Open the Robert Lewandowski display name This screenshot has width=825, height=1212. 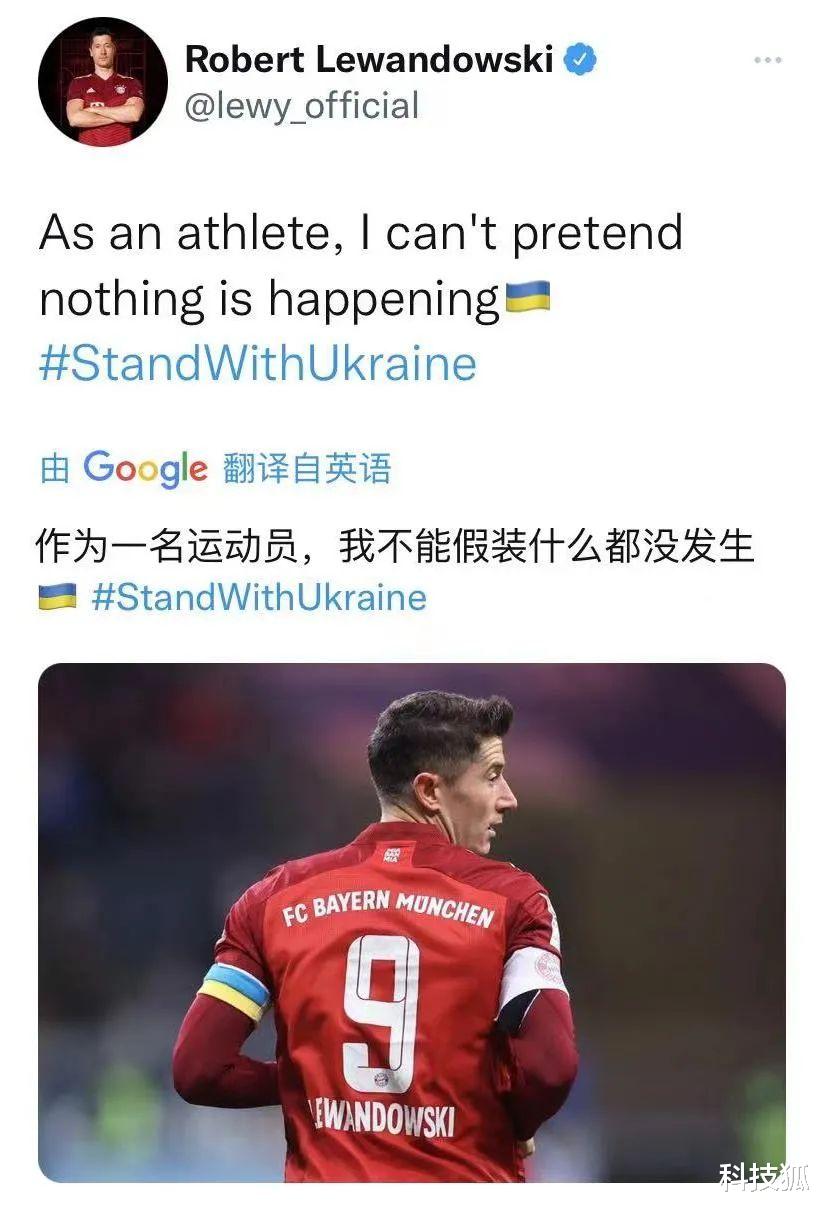pyautogui.click(x=369, y=60)
